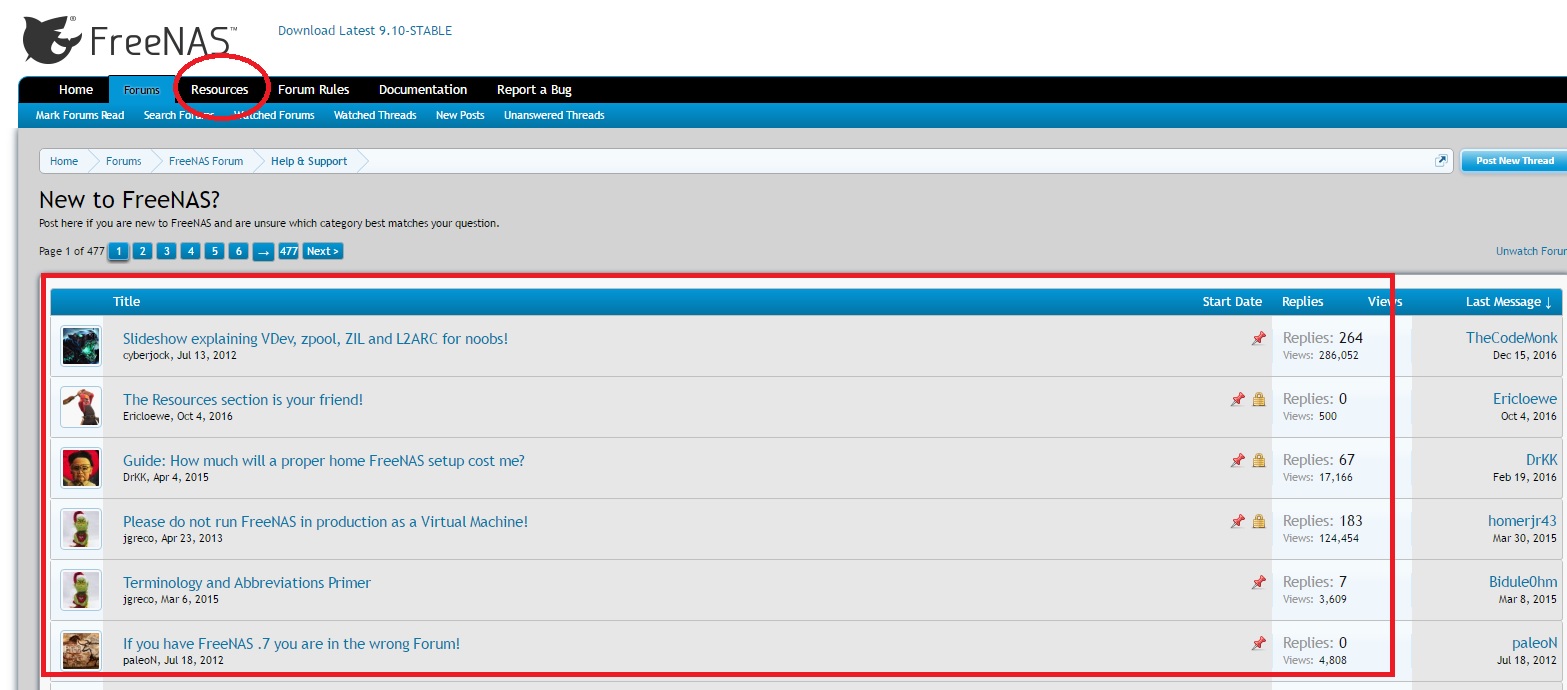1567x690 pixels.
Task: Click the lock icon on the Virtual Machine thread
Action: click(1259, 522)
